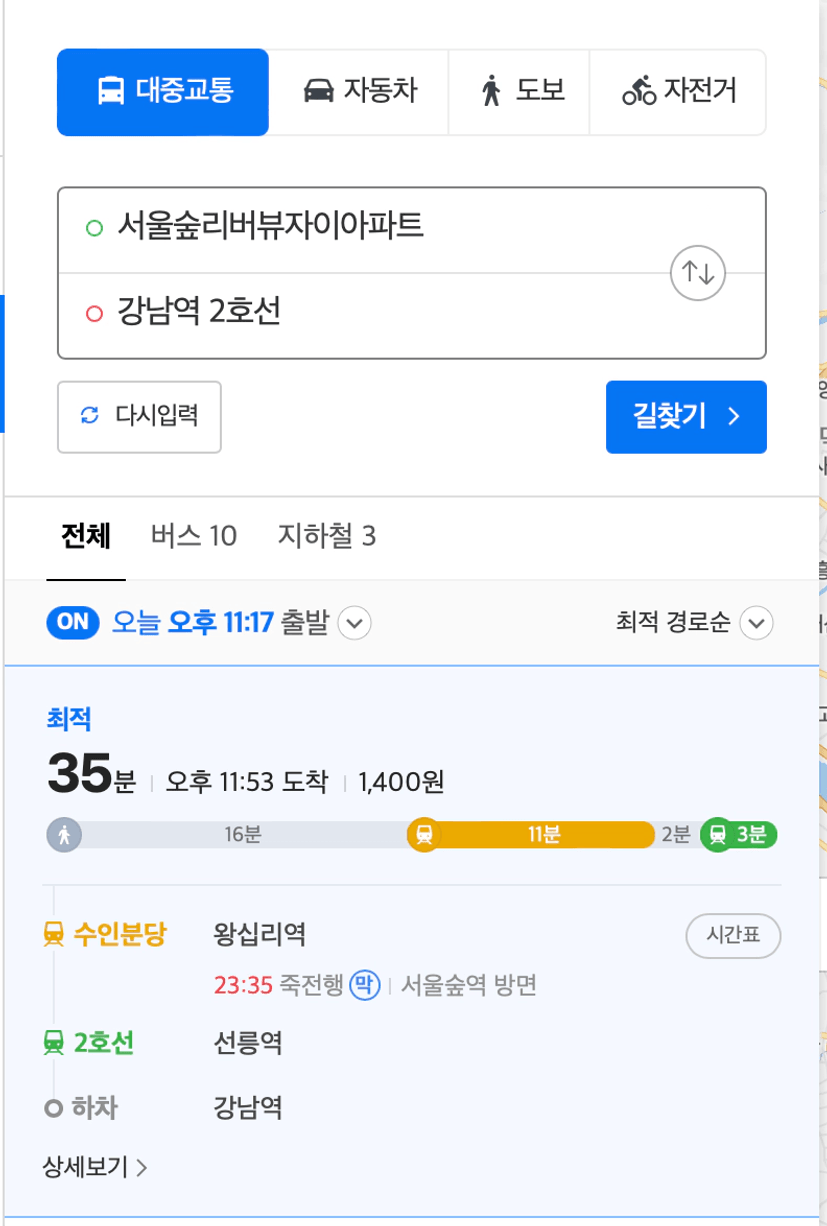Viewport: 827px width, 1226px height.
Task: Select the 자전거 bicycle mode
Action: click(x=678, y=92)
